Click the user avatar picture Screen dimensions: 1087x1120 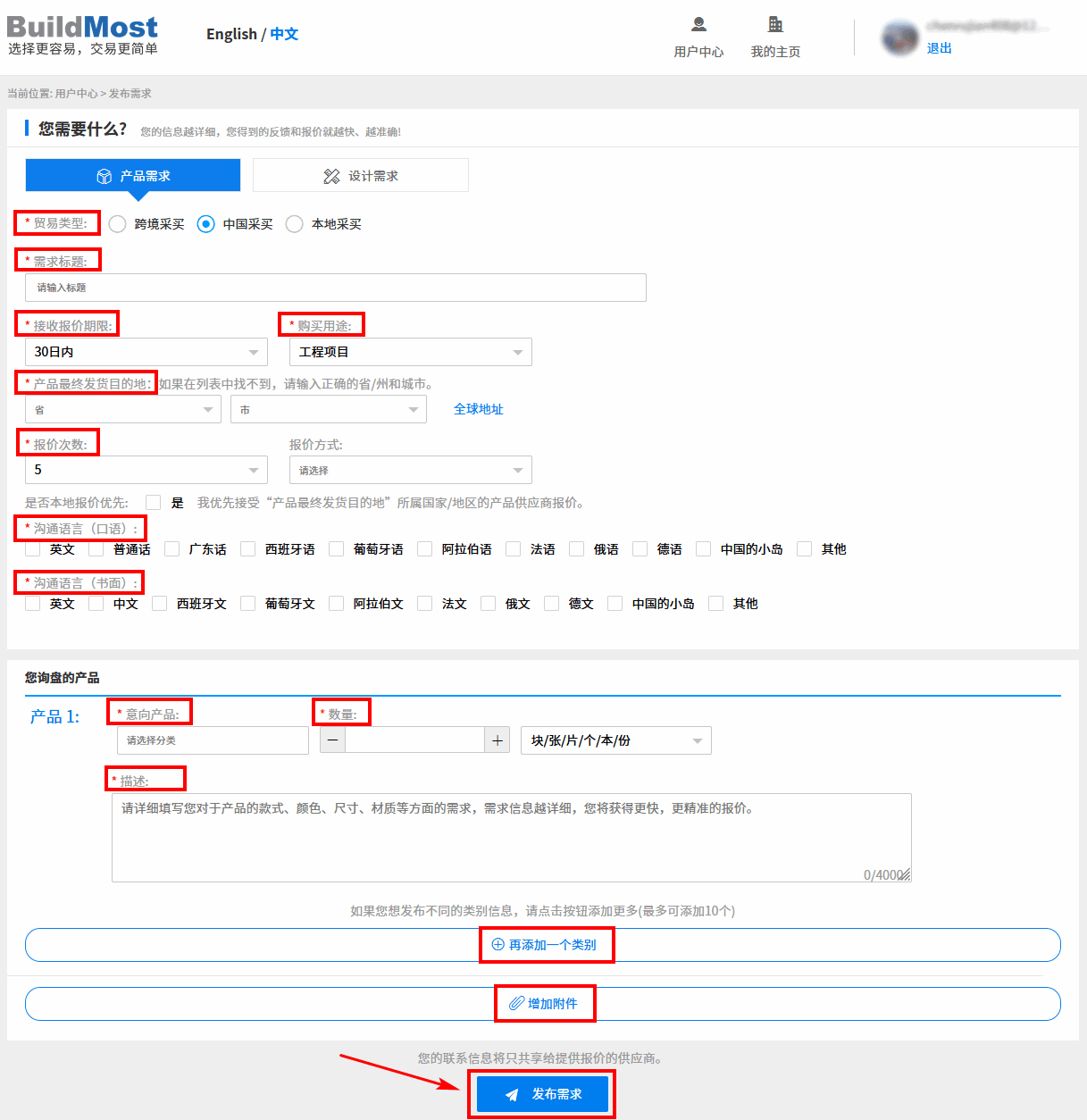pos(899,38)
